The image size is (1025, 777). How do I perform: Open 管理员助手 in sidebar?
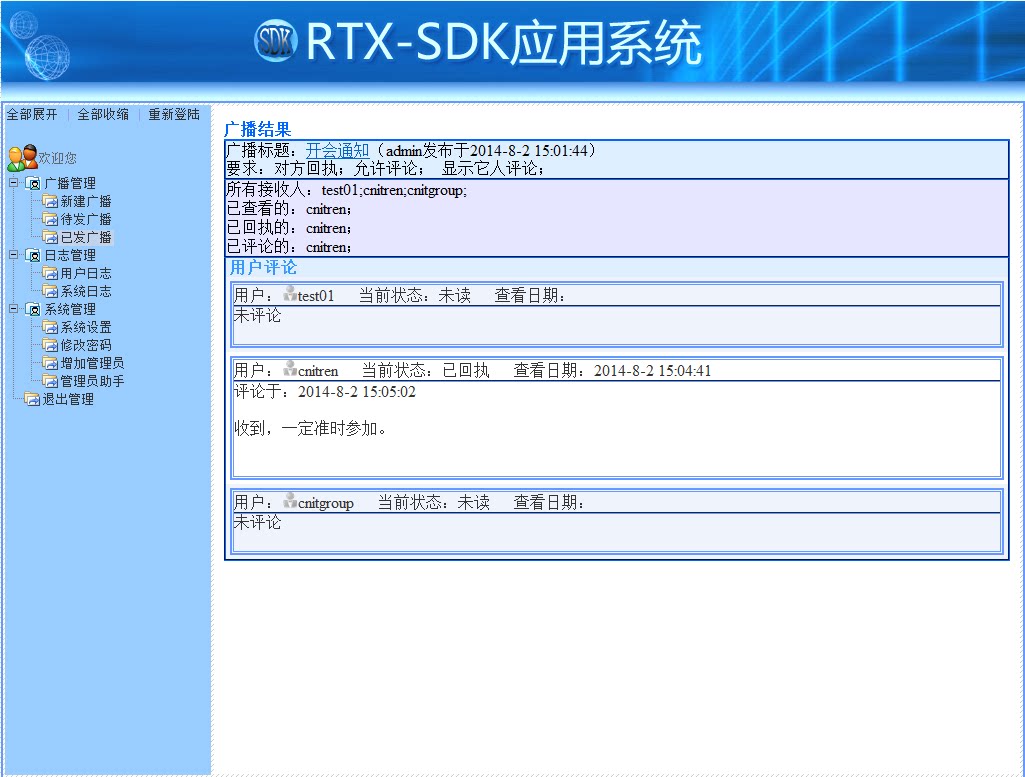coord(92,381)
